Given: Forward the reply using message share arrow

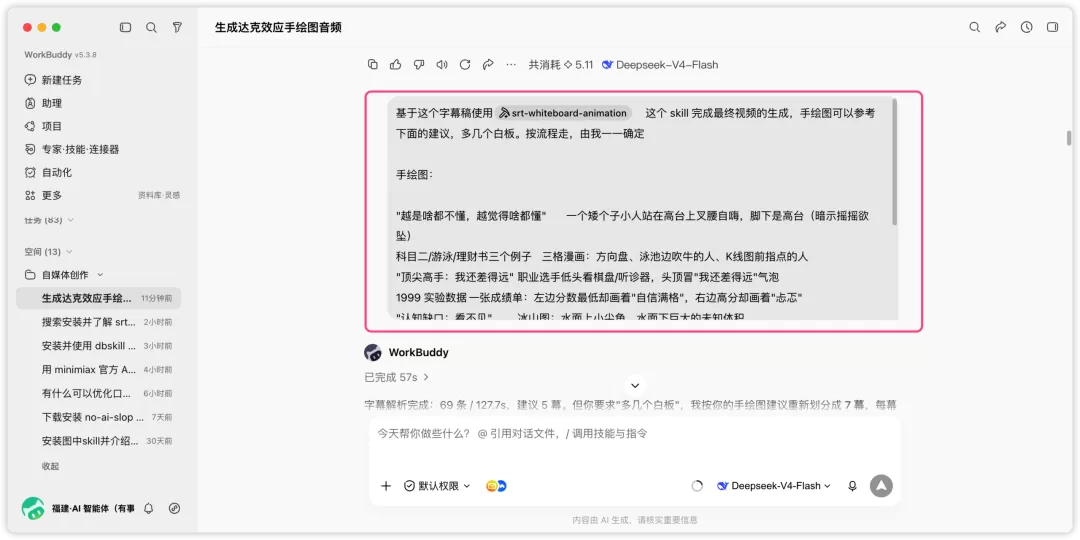Looking at the screenshot, I should pos(488,65).
